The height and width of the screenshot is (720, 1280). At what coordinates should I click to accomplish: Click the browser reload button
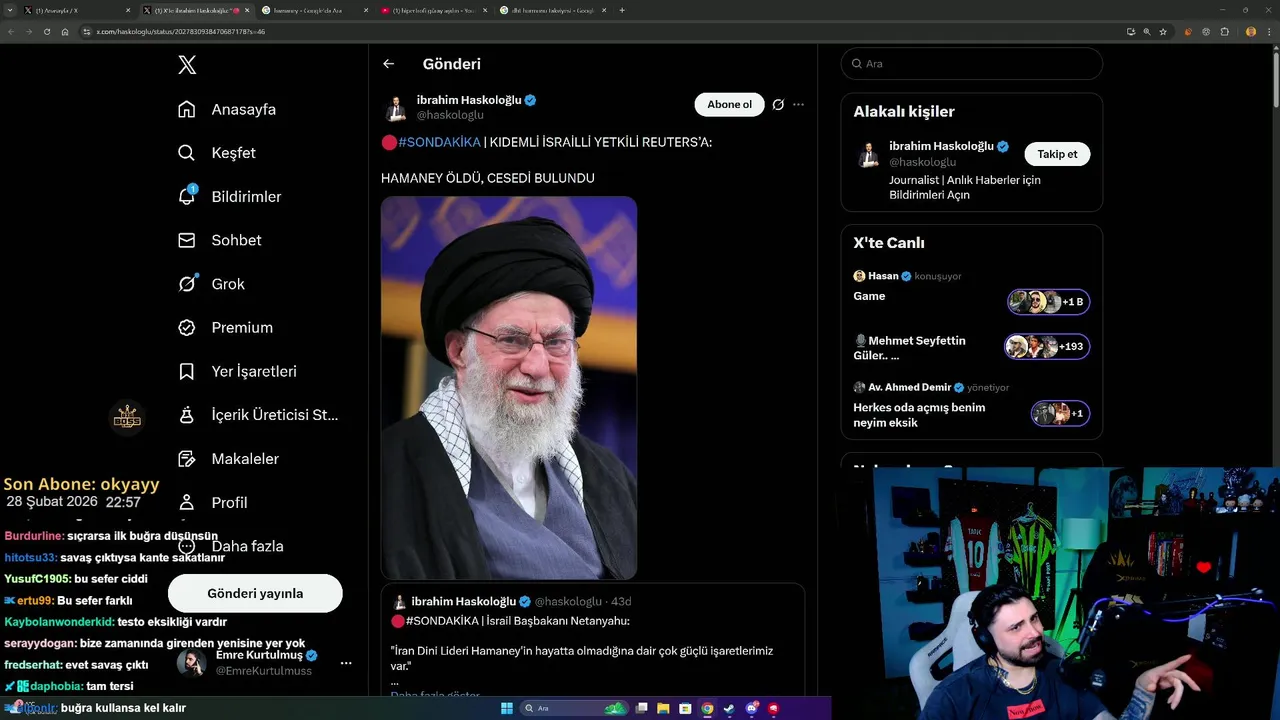click(x=46, y=31)
